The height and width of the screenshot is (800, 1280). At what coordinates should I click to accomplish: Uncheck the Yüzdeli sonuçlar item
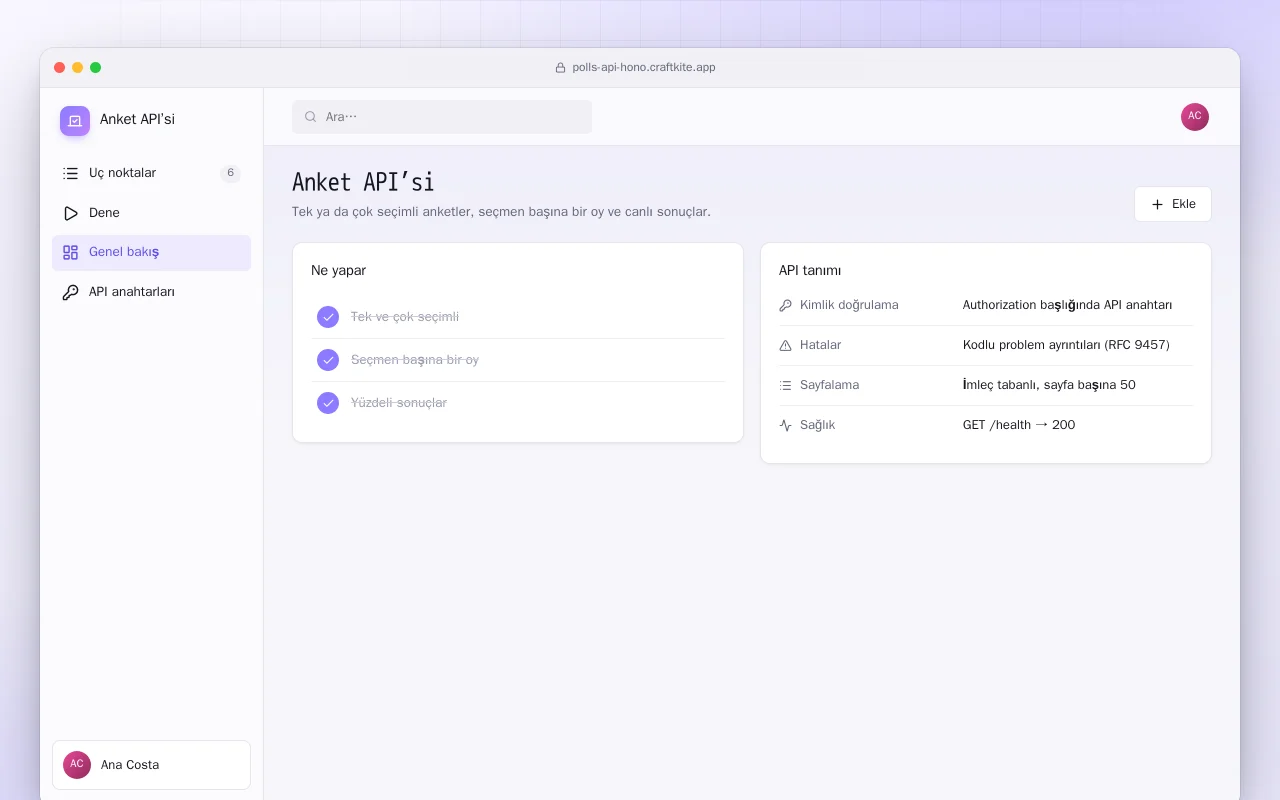tap(328, 403)
